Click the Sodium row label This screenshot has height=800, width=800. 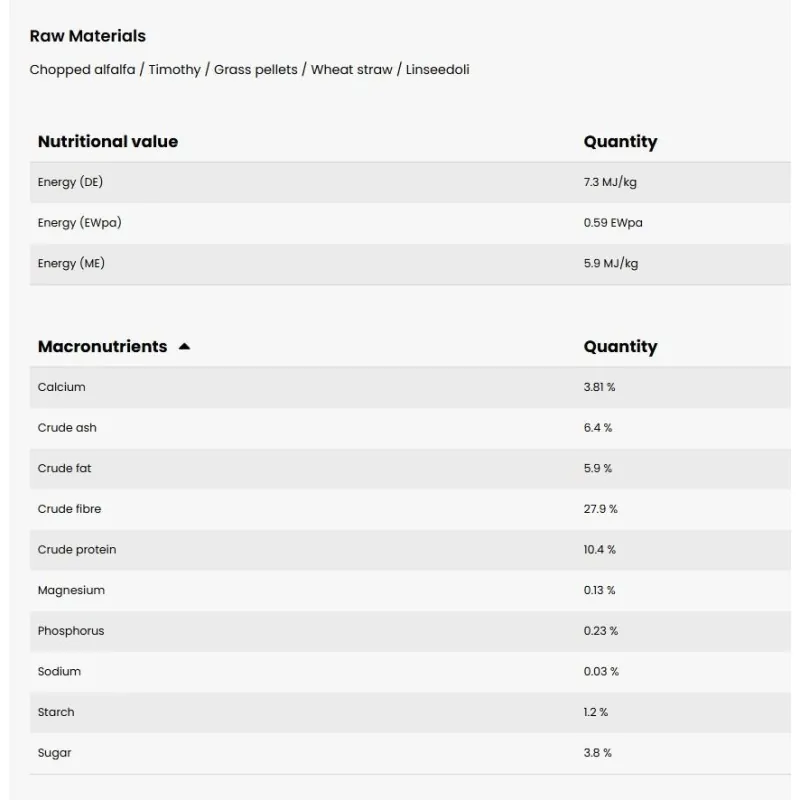tap(59, 672)
